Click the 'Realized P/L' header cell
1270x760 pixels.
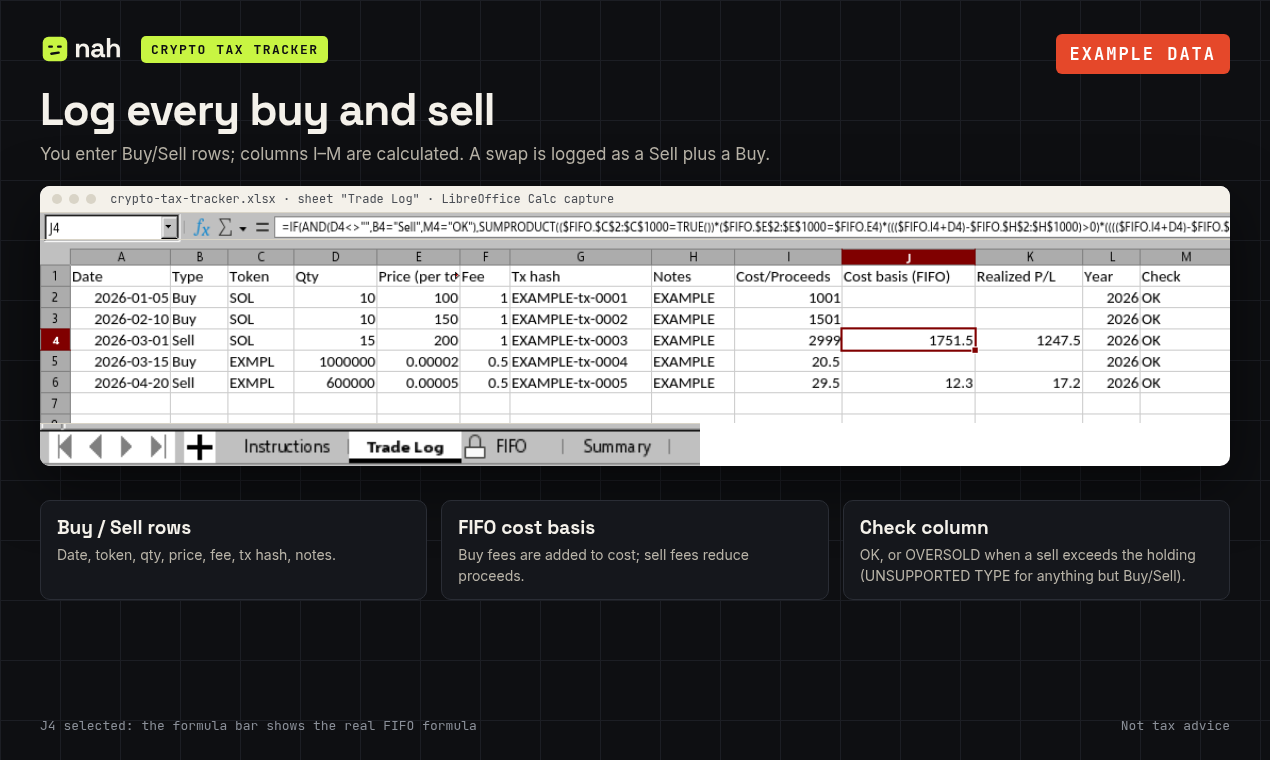tap(1029, 276)
